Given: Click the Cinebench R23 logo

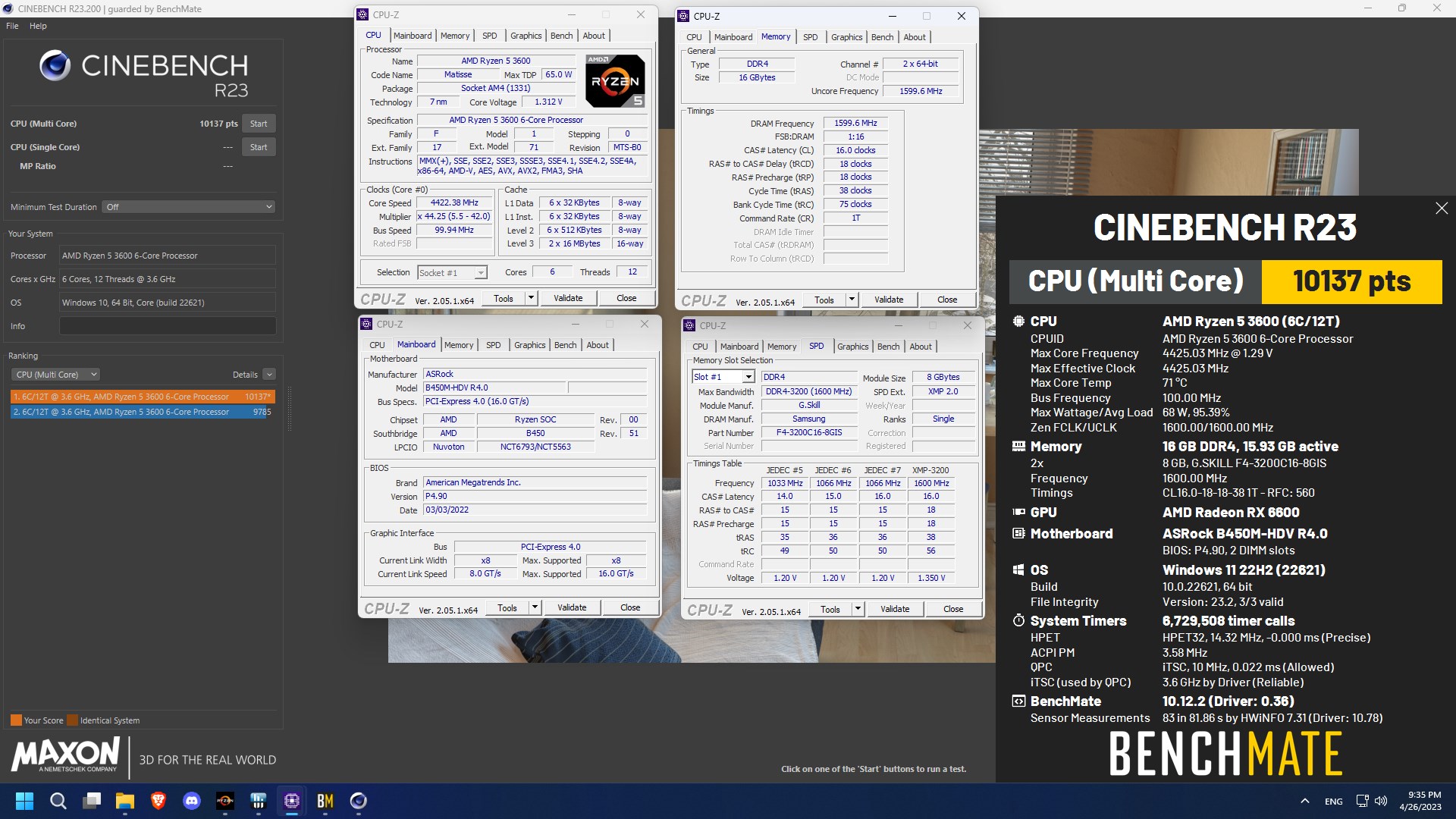Looking at the screenshot, I should (x=144, y=74).
